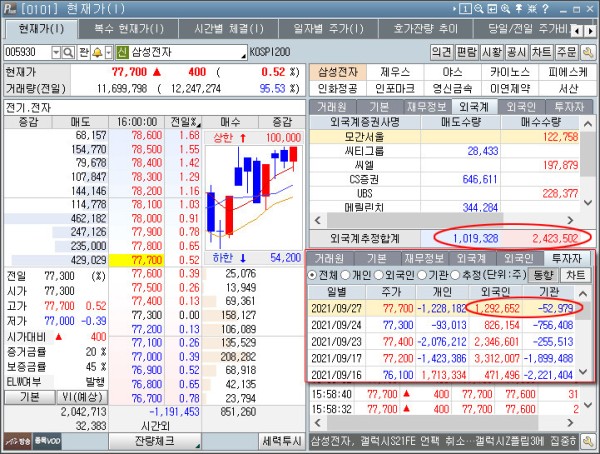
Task: Open dropdown arrow next to bell icon
Action: (109, 52)
